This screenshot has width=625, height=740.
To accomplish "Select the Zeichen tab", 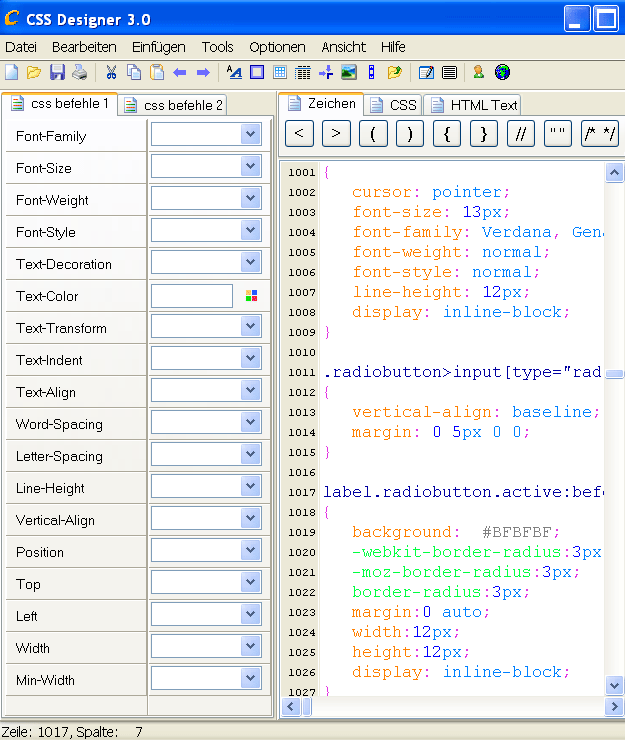I will click(x=321, y=103).
